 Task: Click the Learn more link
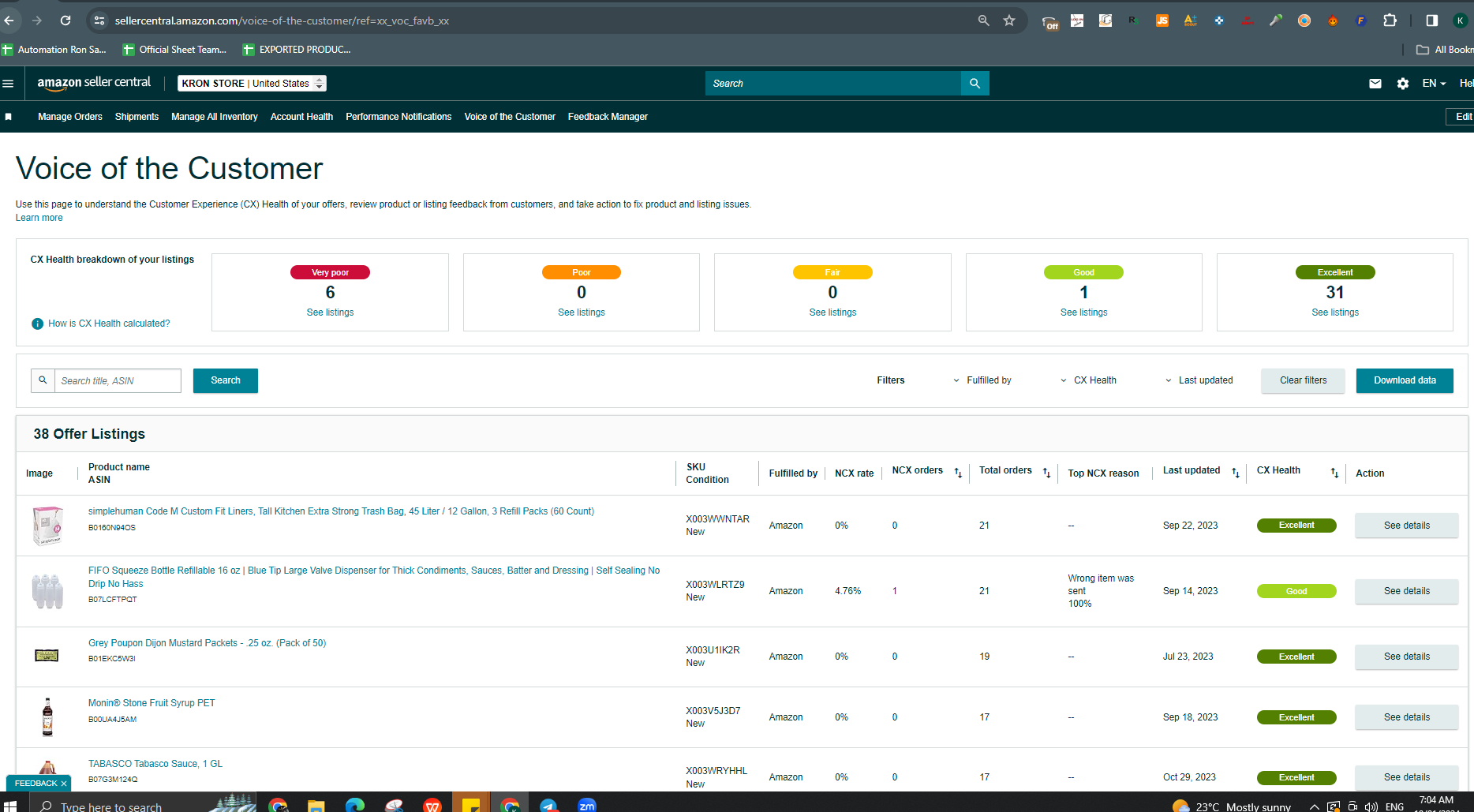[x=39, y=218]
